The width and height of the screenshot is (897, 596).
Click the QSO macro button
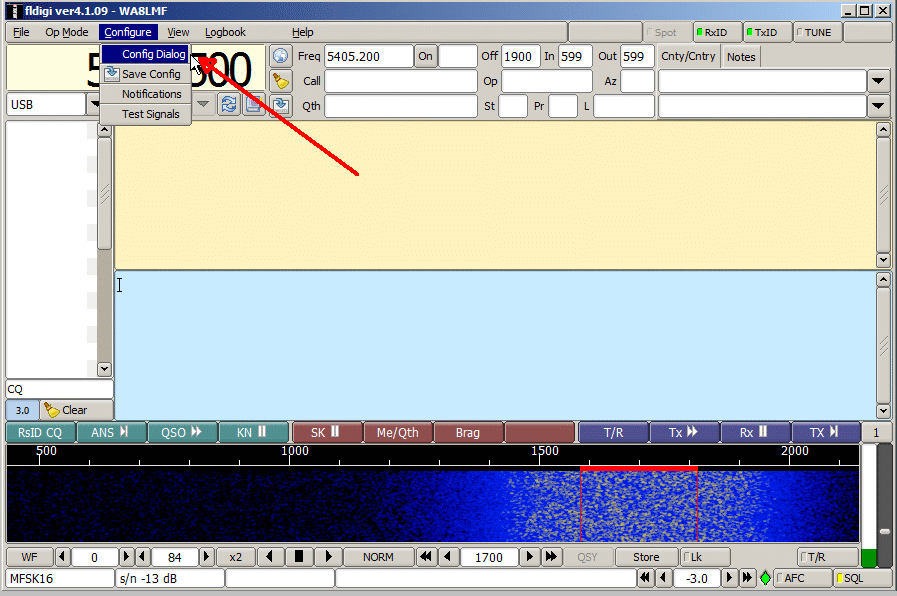click(182, 432)
